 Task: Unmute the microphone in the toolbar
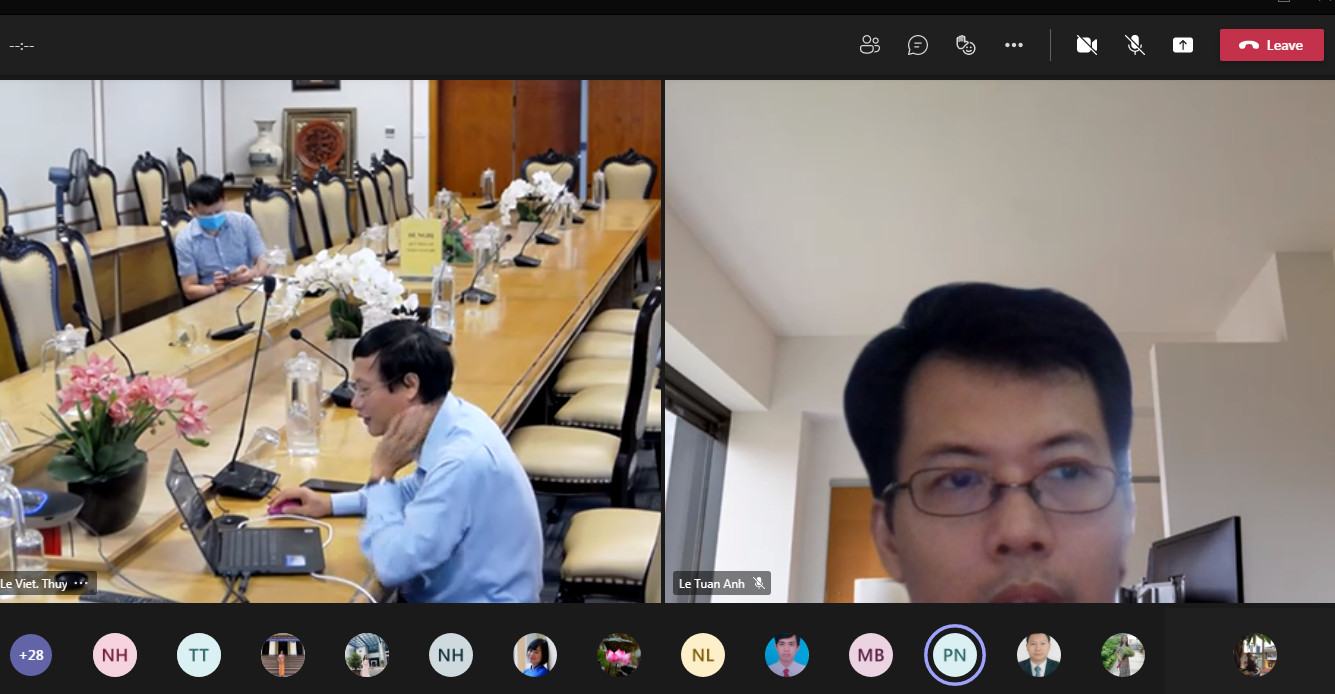pyautogui.click(x=1135, y=45)
